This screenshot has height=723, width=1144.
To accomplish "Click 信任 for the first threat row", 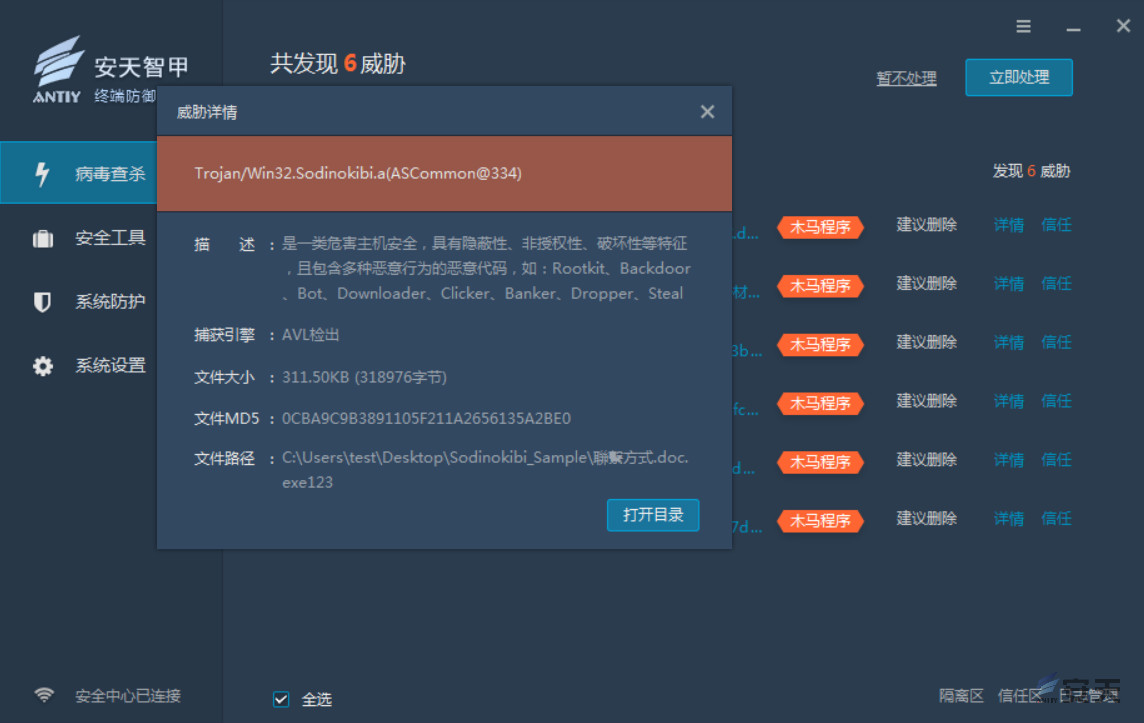I will 1056,225.
